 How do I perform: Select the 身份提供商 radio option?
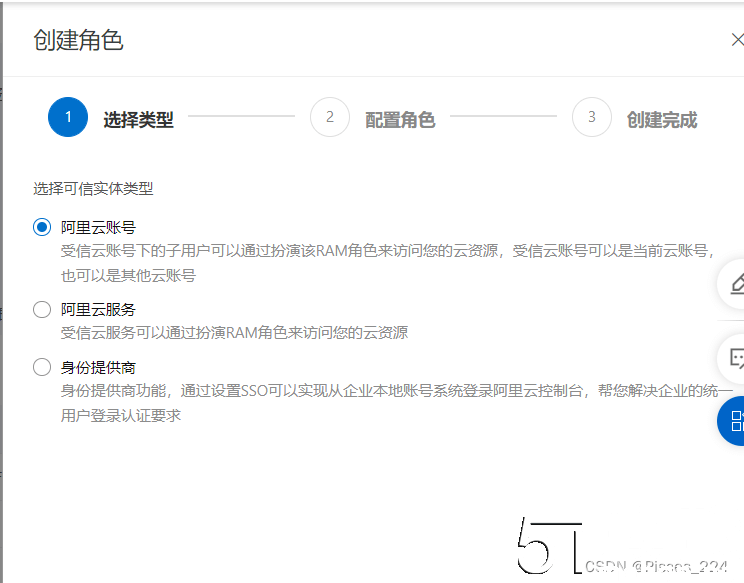42,367
